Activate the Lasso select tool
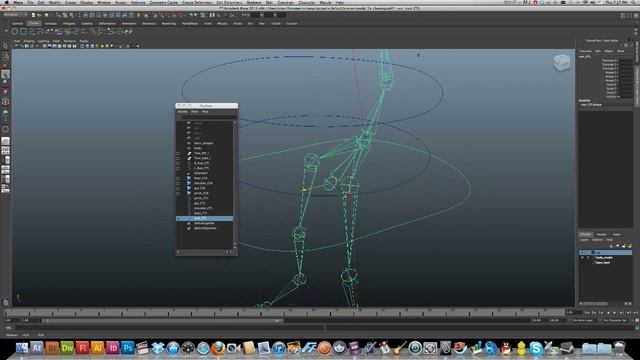640x360 pixels. 6,57
